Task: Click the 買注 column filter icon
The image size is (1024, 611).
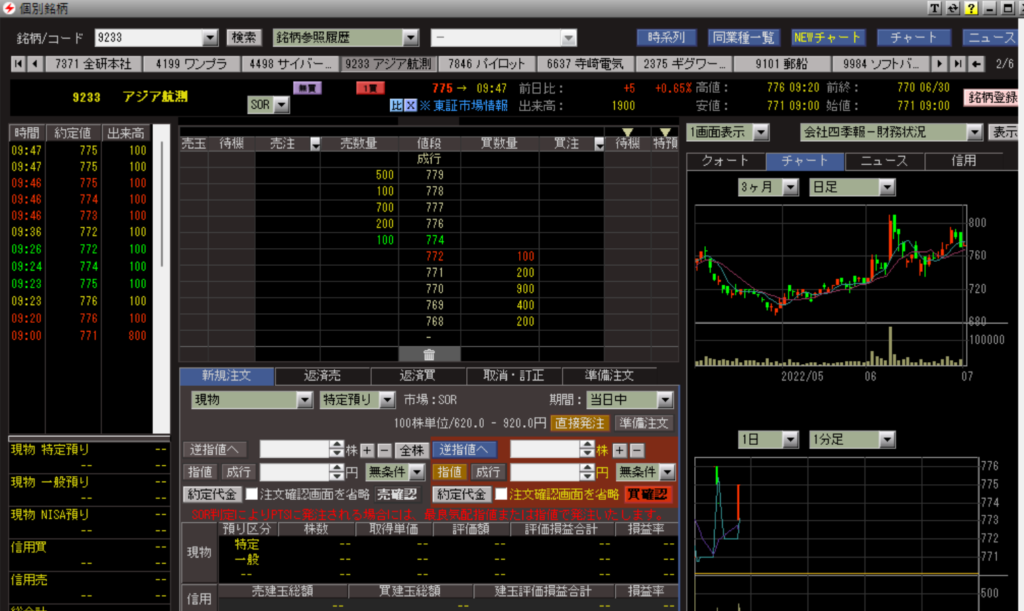Action: [x=592, y=144]
